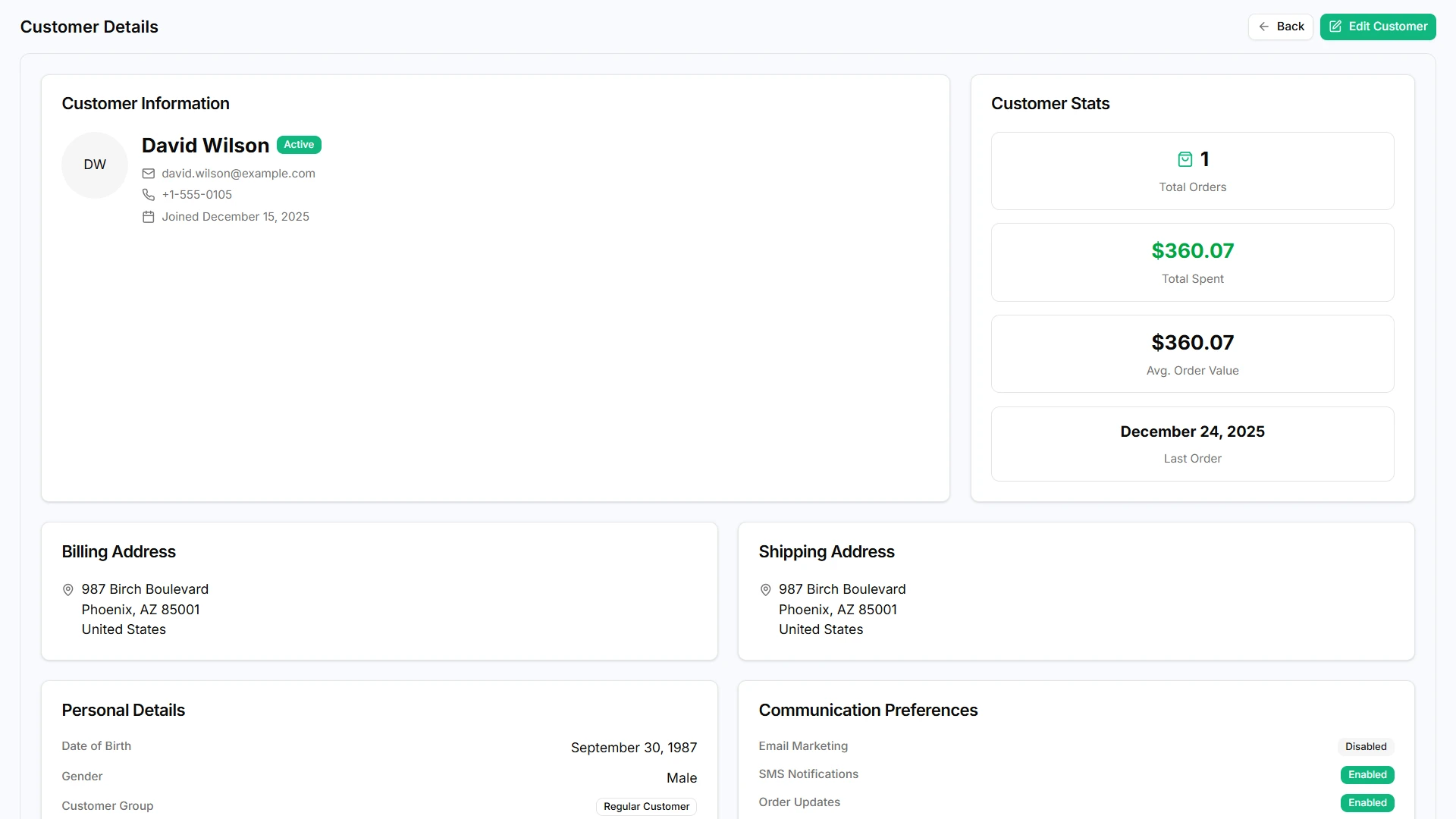Image resolution: width=1456 pixels, height=819 pixels.
Task: Click the DW avatar circle
Action: tap(95, 165)
